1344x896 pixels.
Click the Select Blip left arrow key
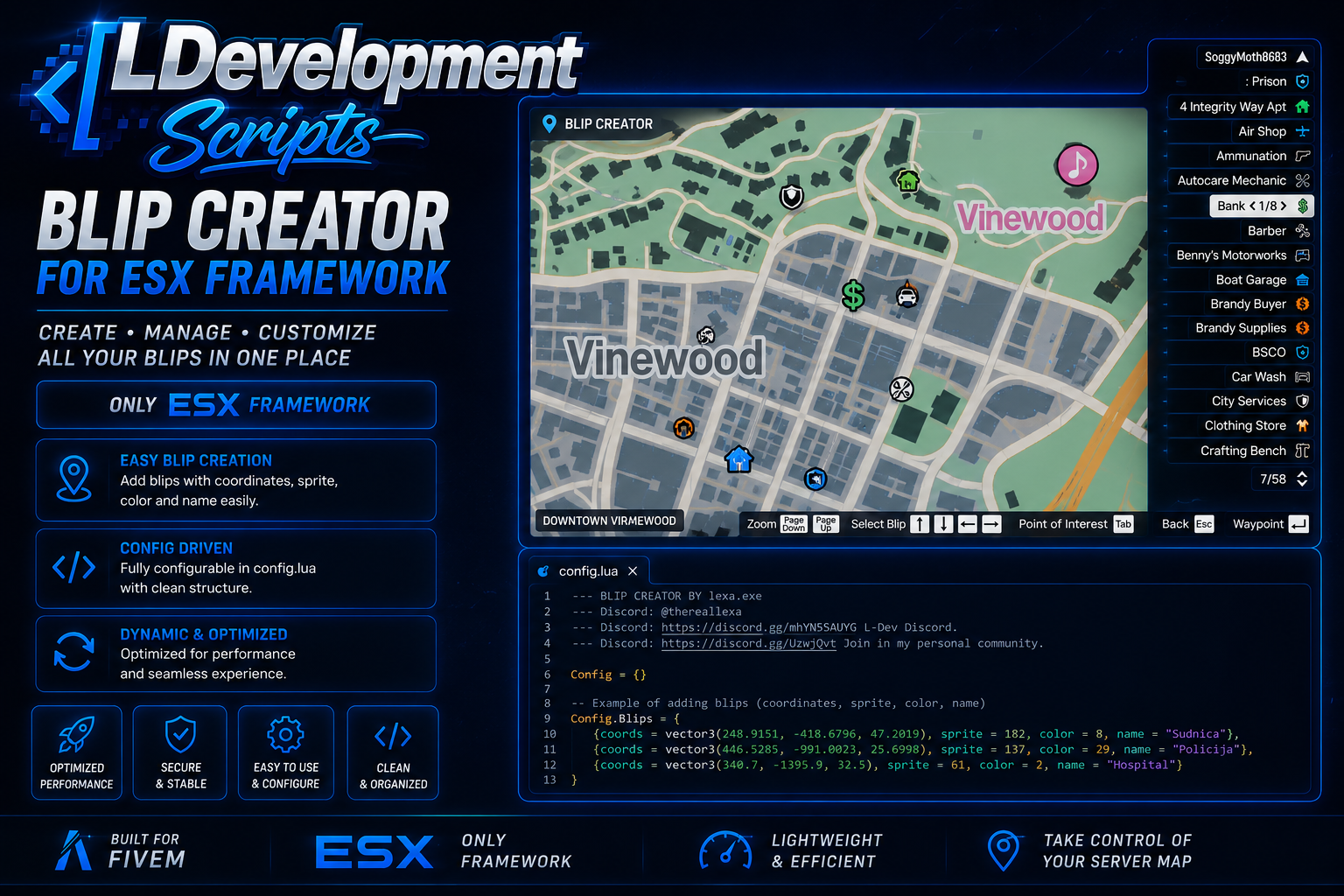click(x=967, y=524)
